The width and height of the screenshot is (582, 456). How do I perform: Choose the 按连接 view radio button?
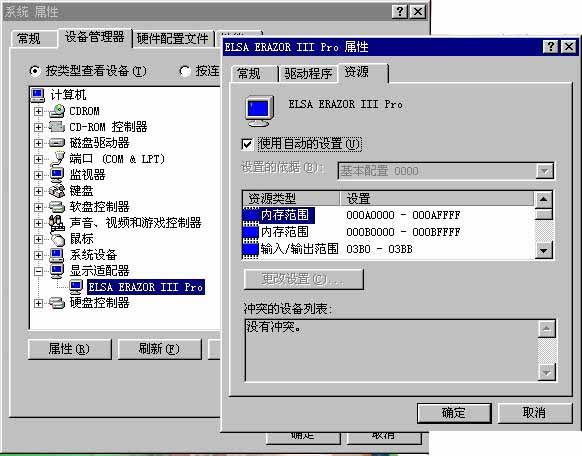pos(185,70)
